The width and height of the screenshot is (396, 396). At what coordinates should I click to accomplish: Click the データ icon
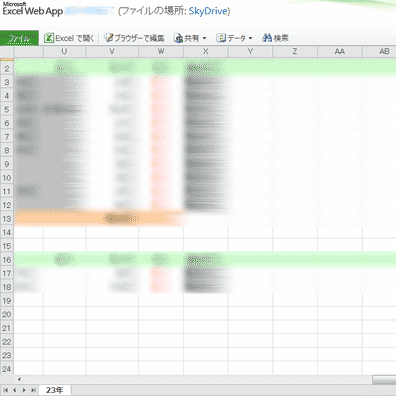coord(221,38)
